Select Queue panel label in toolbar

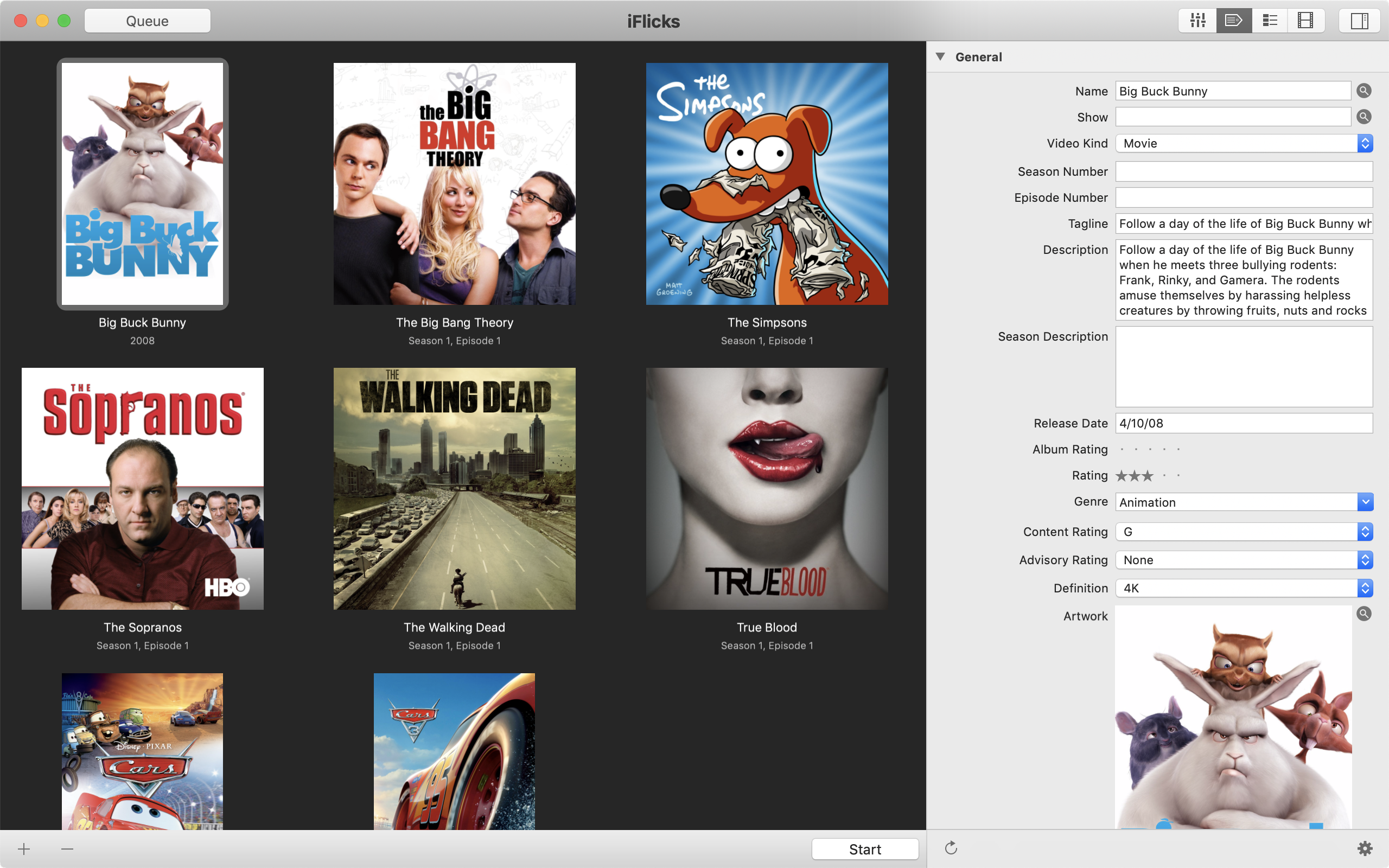[148, 20]
